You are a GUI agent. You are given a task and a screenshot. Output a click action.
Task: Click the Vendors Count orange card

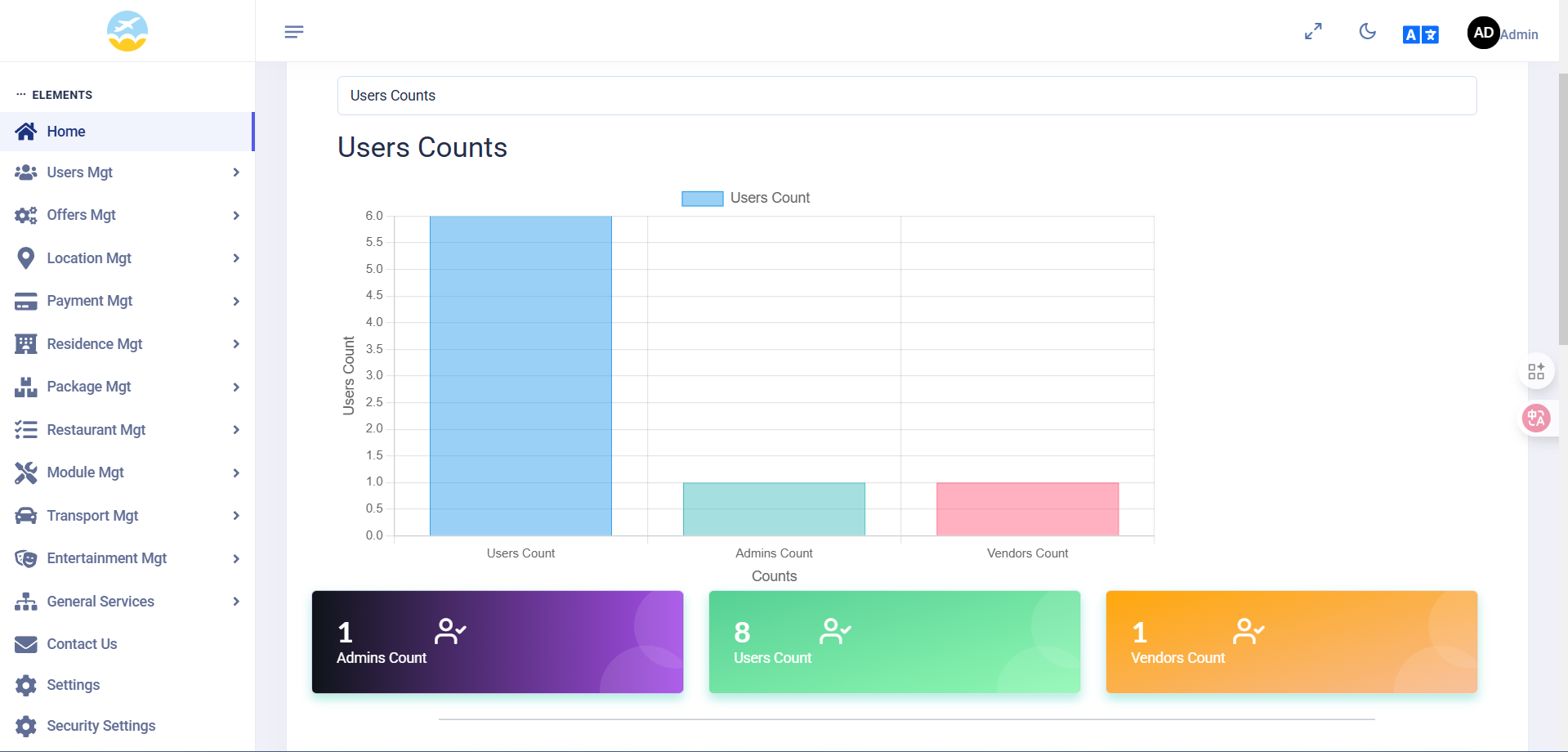[1291, 642]
